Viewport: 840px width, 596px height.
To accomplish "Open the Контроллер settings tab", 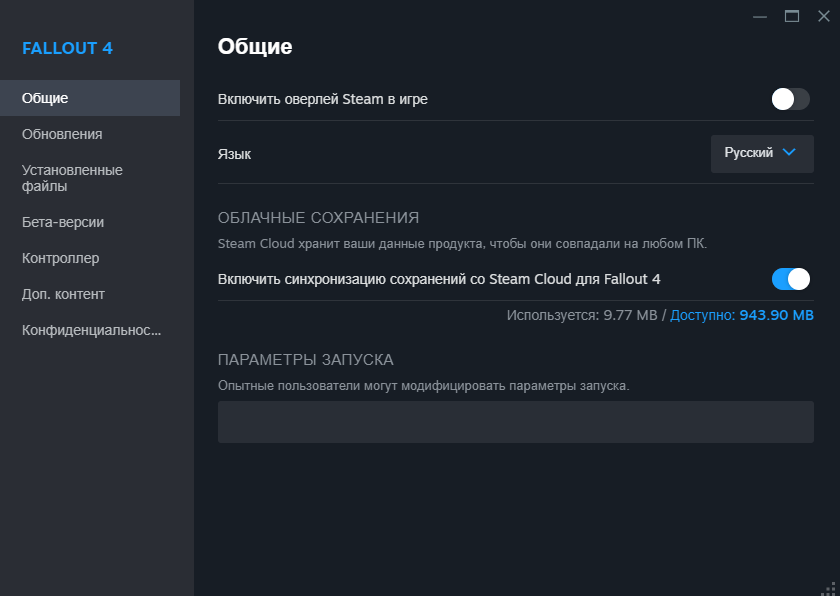I will (61, 258).
